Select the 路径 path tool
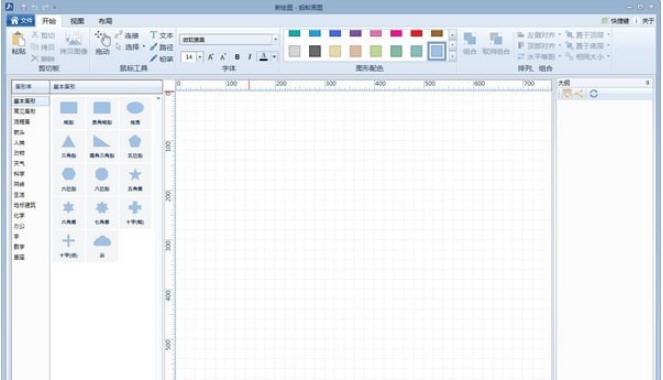 pos(162,47)
